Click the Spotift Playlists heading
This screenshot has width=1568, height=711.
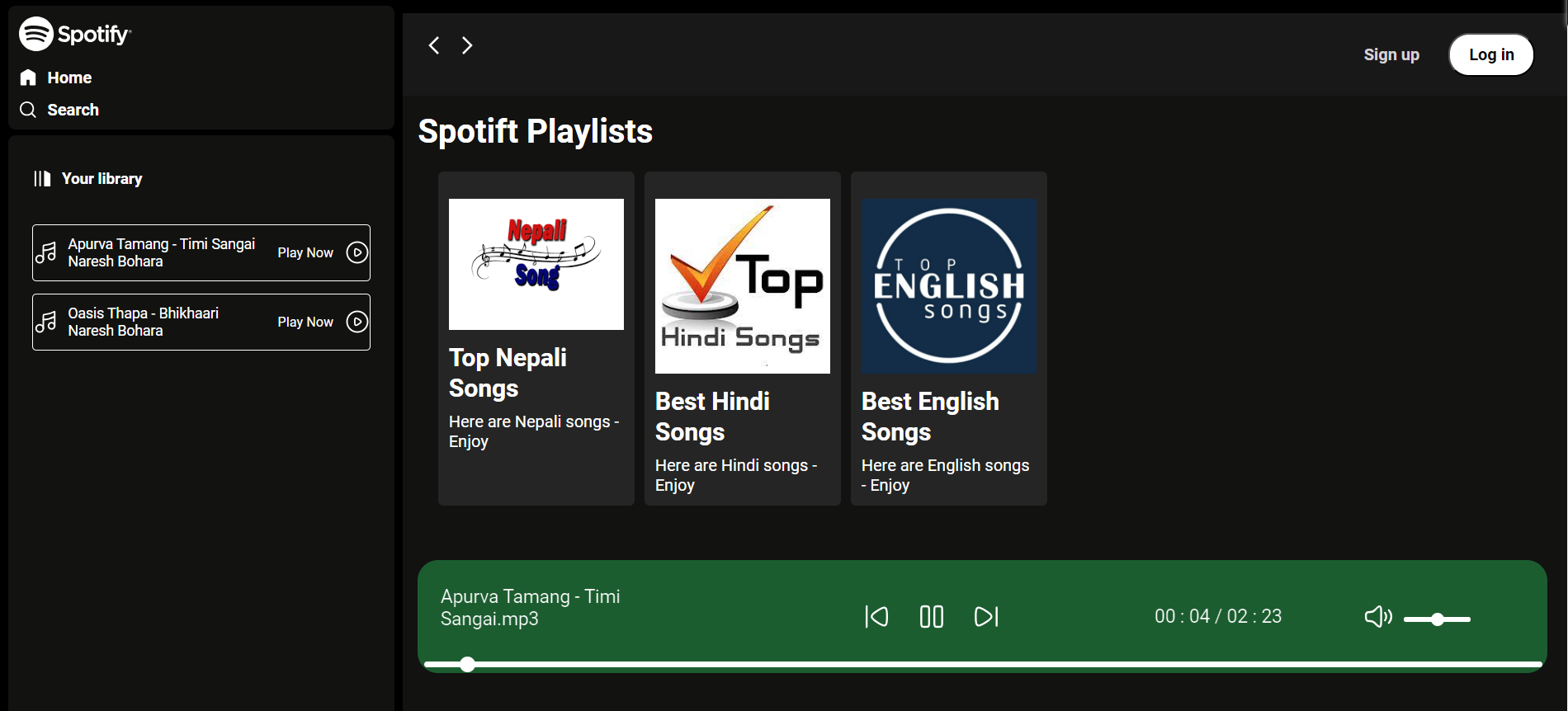pyautogui.click(x=536, y=131)
